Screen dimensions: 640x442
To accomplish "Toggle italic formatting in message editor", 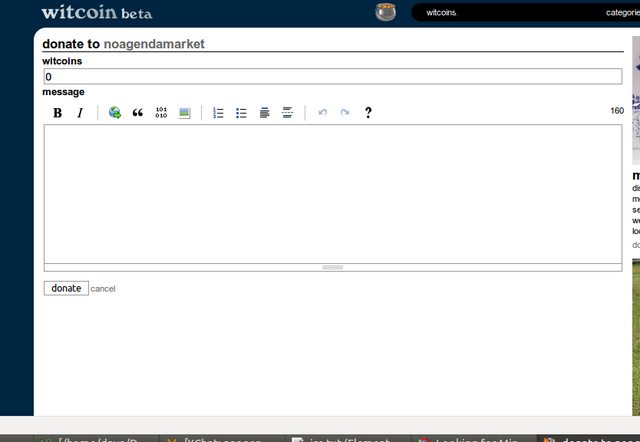I will (x=80, y=113).
